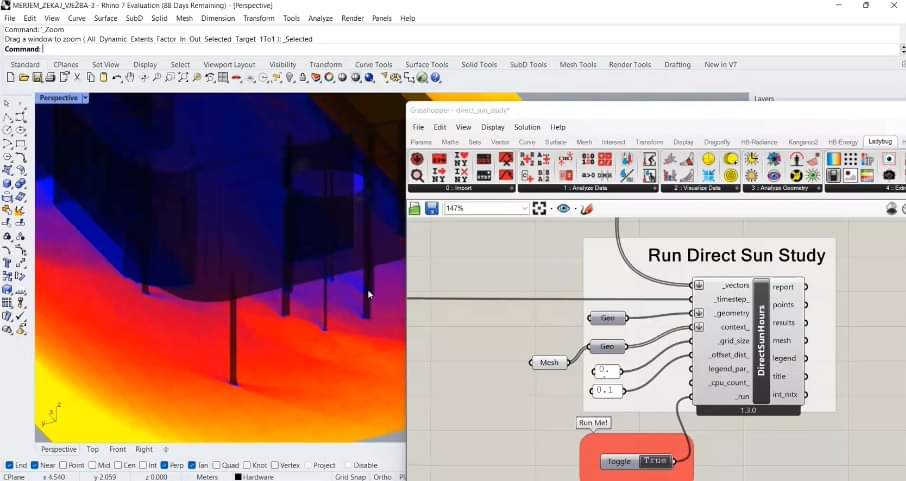Open the Perspective viewport title dropdown arrow
This screenshot has width=906, height=481.
click(85, 98)
